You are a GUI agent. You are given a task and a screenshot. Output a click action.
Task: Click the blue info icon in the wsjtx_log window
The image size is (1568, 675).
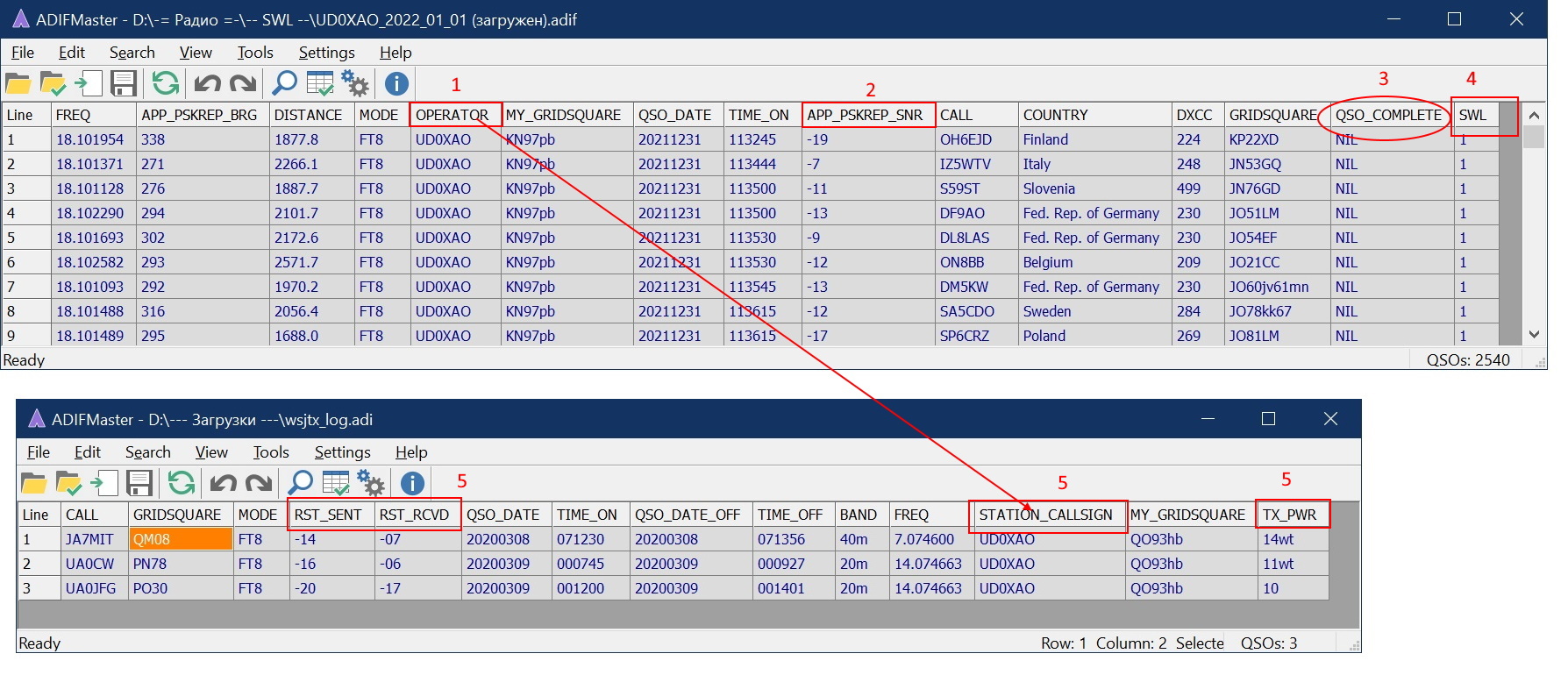click(x=412, y=483)
